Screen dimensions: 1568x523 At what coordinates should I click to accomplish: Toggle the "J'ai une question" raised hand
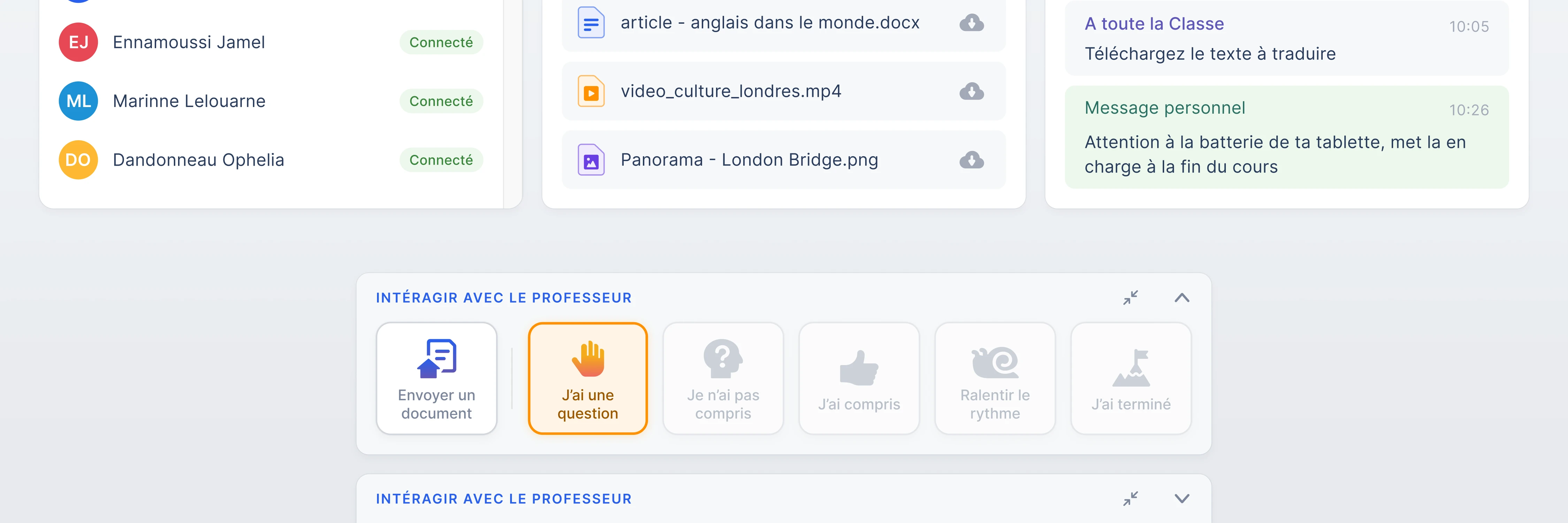click(587, 378)
